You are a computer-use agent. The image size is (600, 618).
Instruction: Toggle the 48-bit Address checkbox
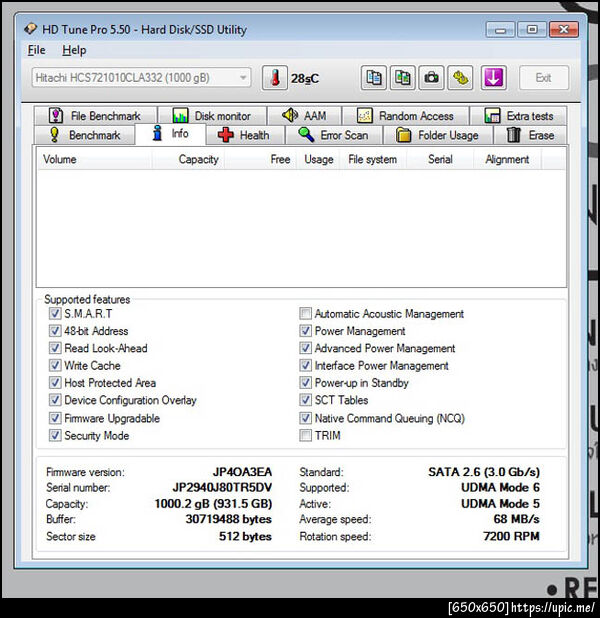coord(55,331)
